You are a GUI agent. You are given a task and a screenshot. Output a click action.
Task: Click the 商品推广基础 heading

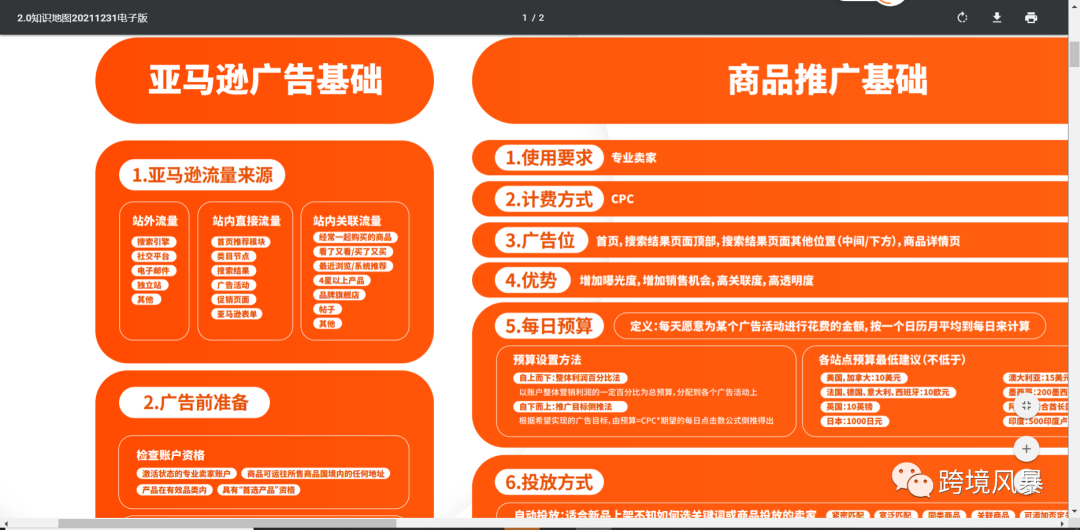828,81
